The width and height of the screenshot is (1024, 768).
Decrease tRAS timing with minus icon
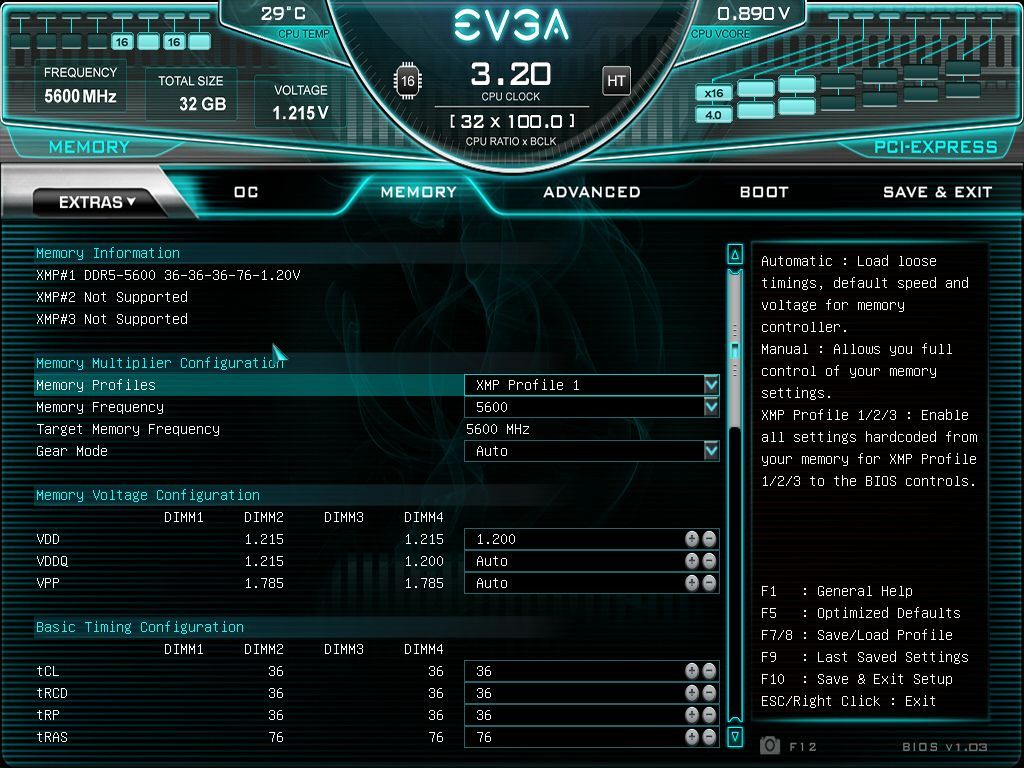pyautogui.click(x=709, y=737)
